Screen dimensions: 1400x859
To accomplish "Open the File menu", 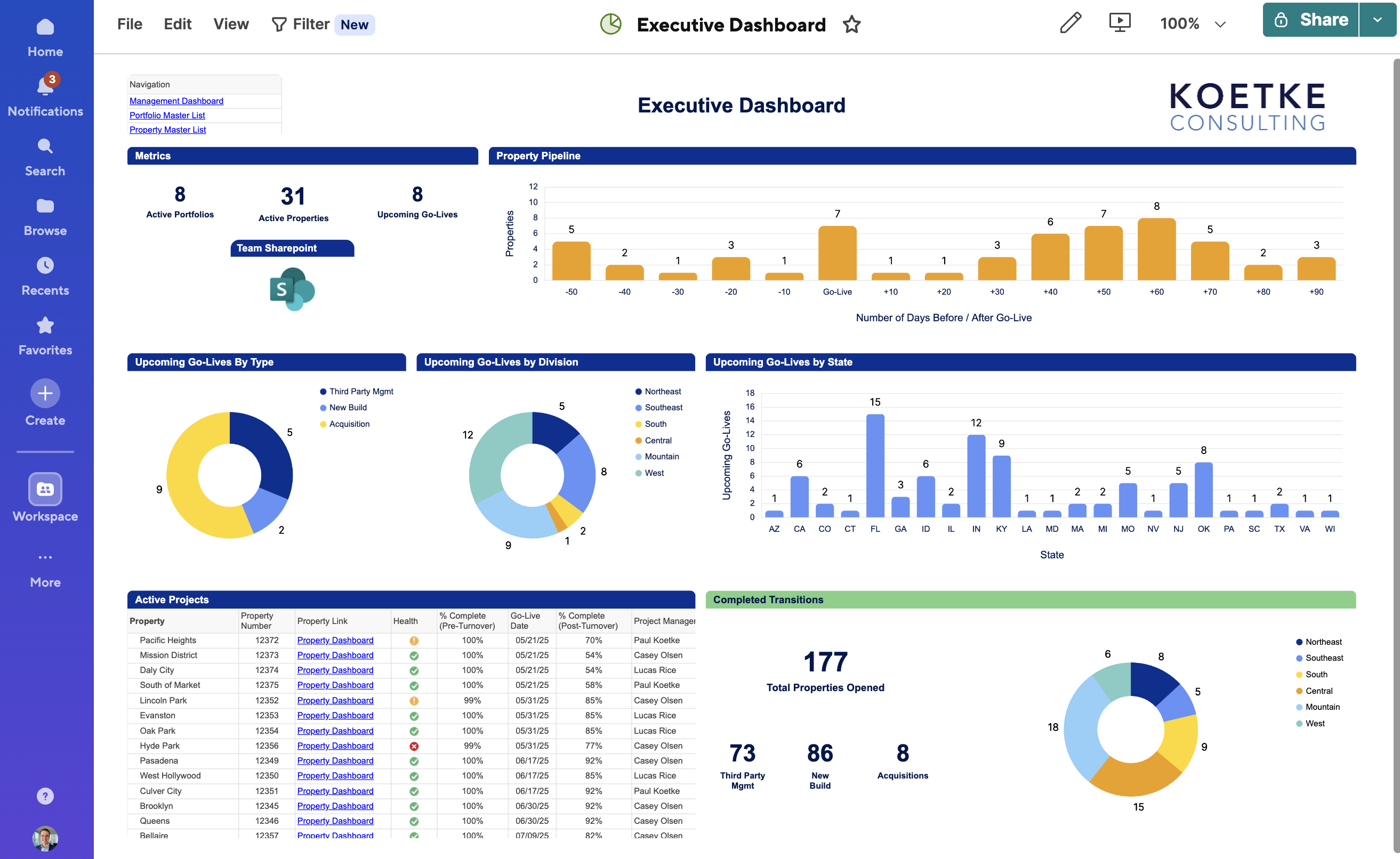I will point(130,25).
